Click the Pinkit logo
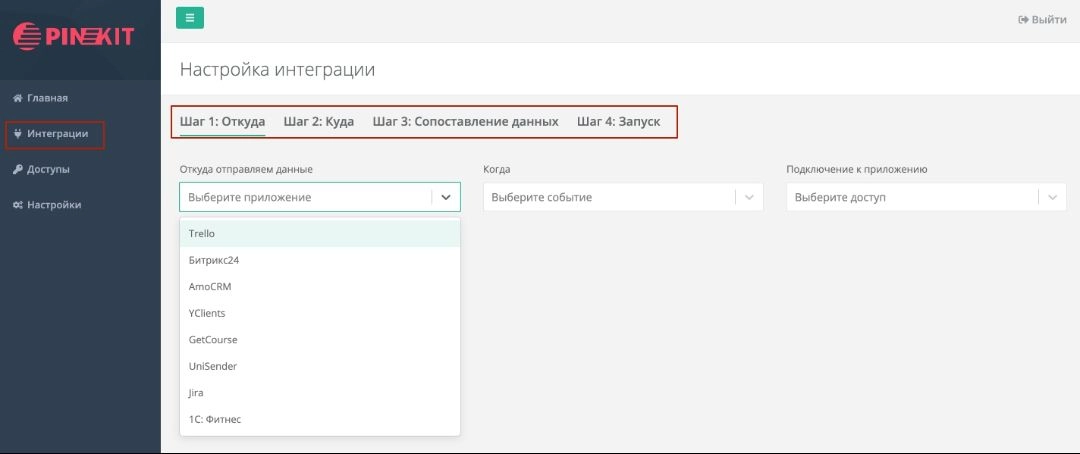1080x454 pixels. pyautogui.click(x=73, y=36)
